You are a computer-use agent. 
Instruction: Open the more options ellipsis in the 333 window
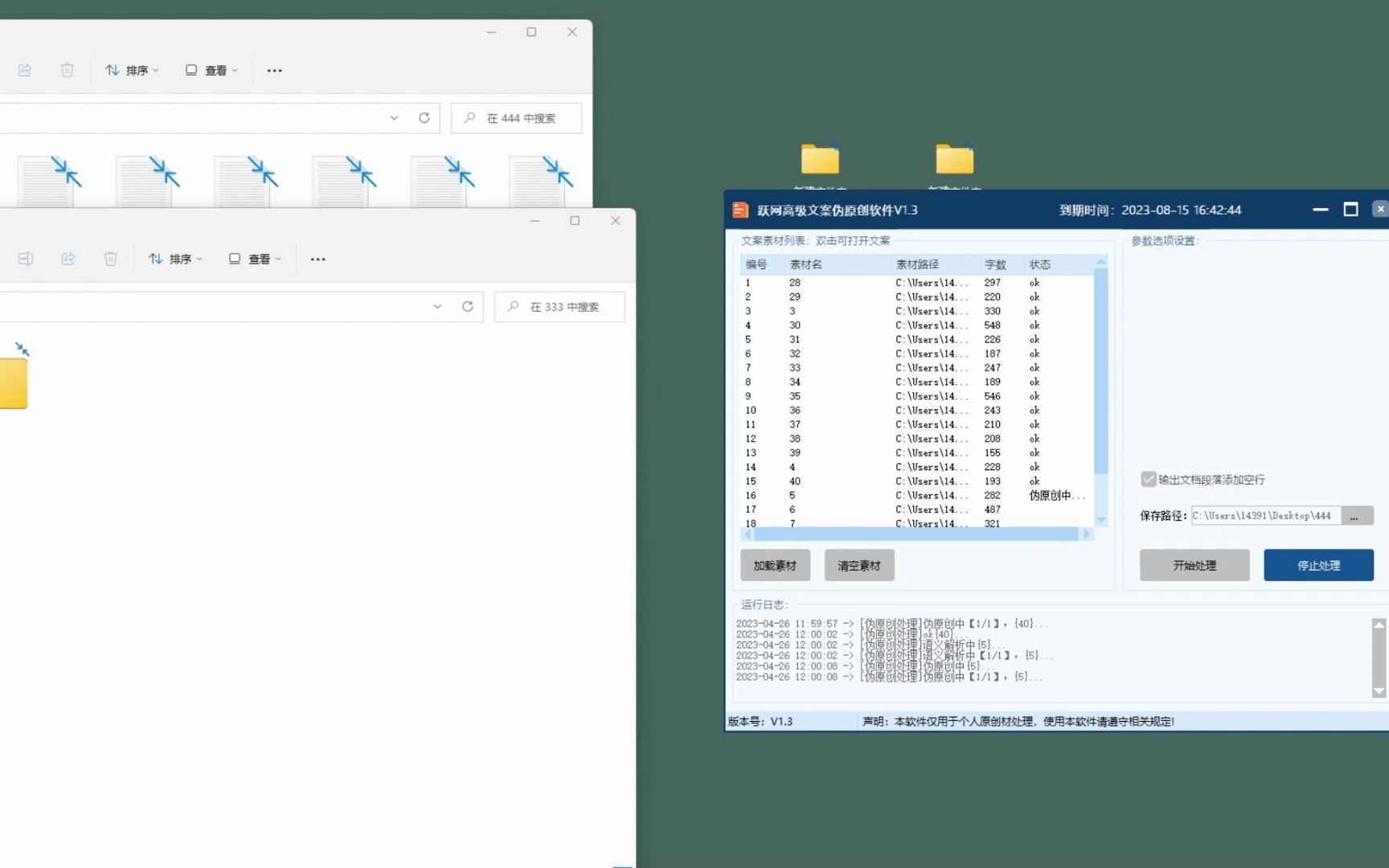pyautogui.click(x=318, y=260)
